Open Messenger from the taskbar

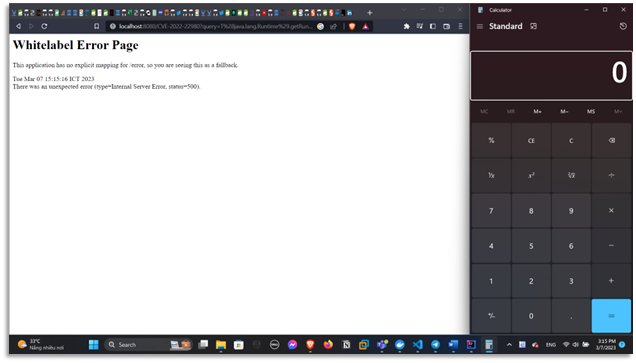click(292, 345)
